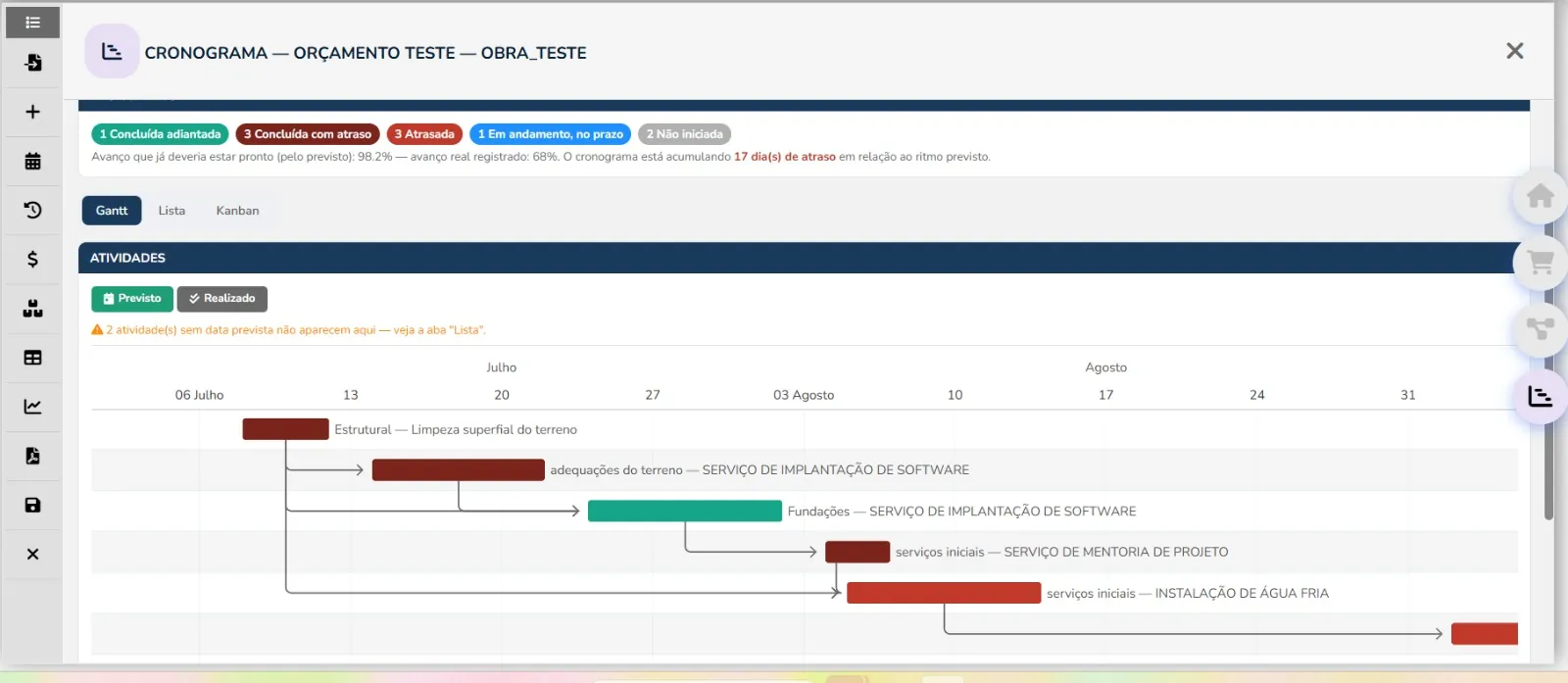The image size is (1568, 683).
Task: Switch to the Gantt tab
Action: click(x=112, y=211)
